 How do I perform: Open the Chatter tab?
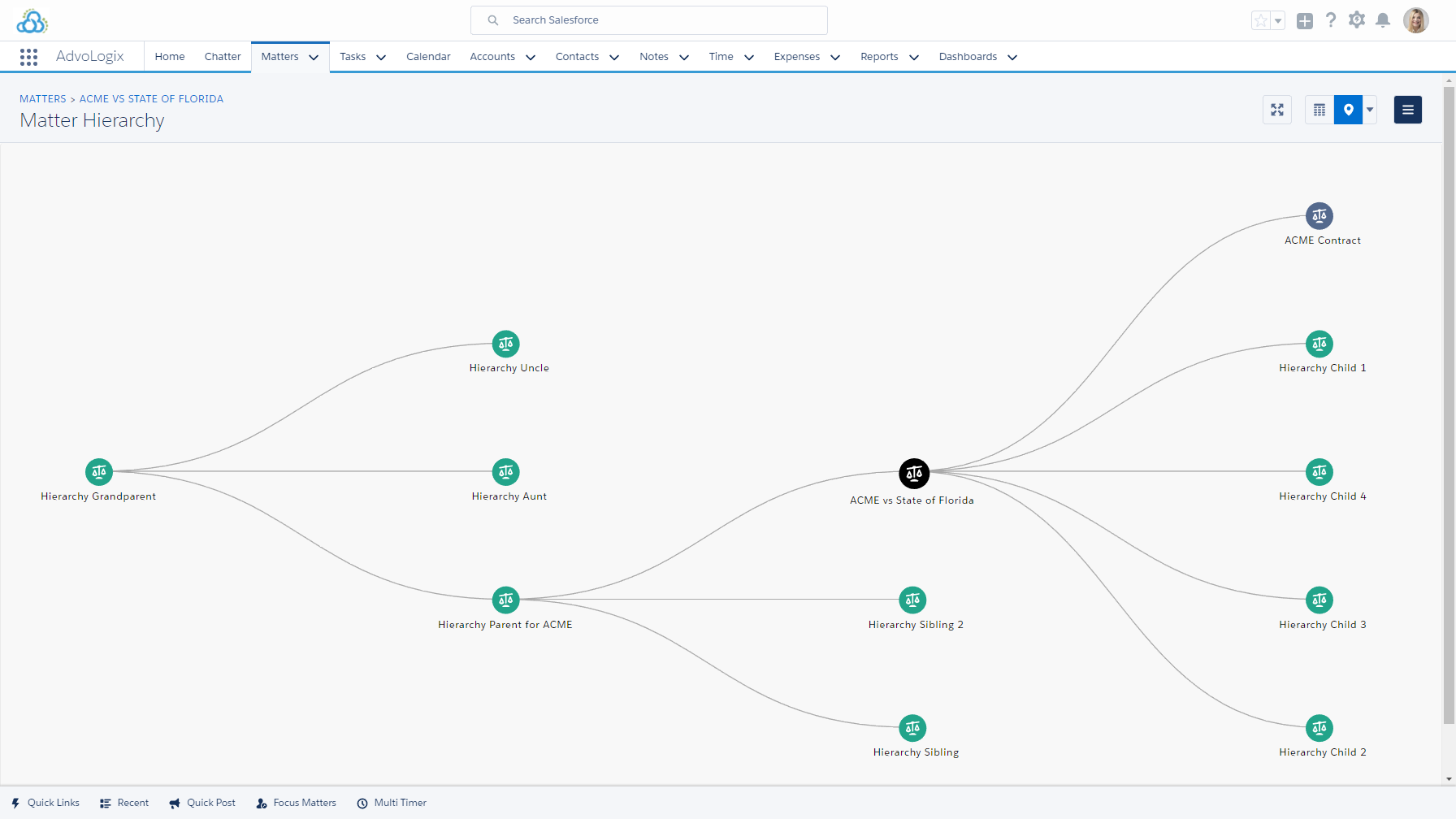click(223, 57)
